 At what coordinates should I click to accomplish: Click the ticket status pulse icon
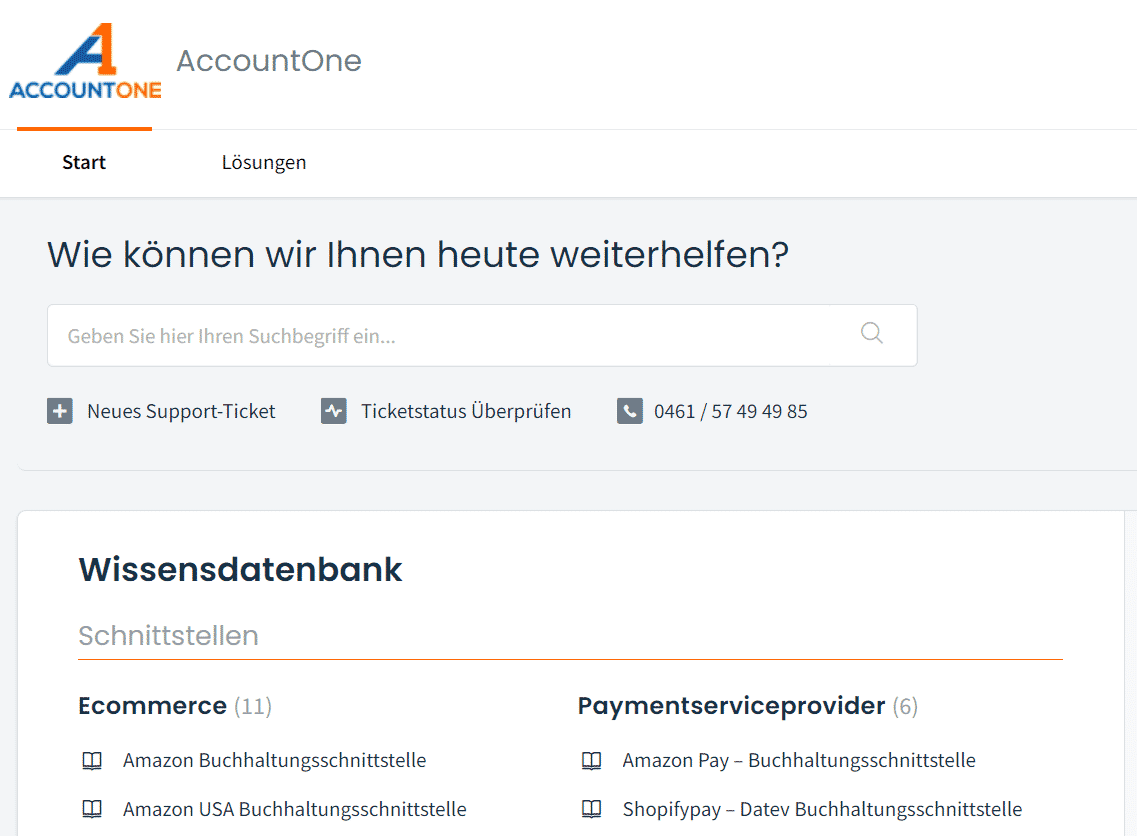coord(334,411)
